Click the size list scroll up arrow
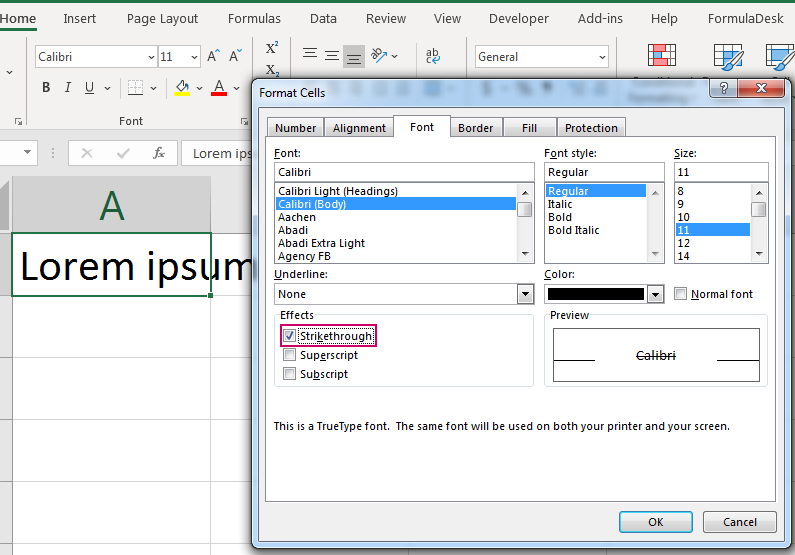 759,193
